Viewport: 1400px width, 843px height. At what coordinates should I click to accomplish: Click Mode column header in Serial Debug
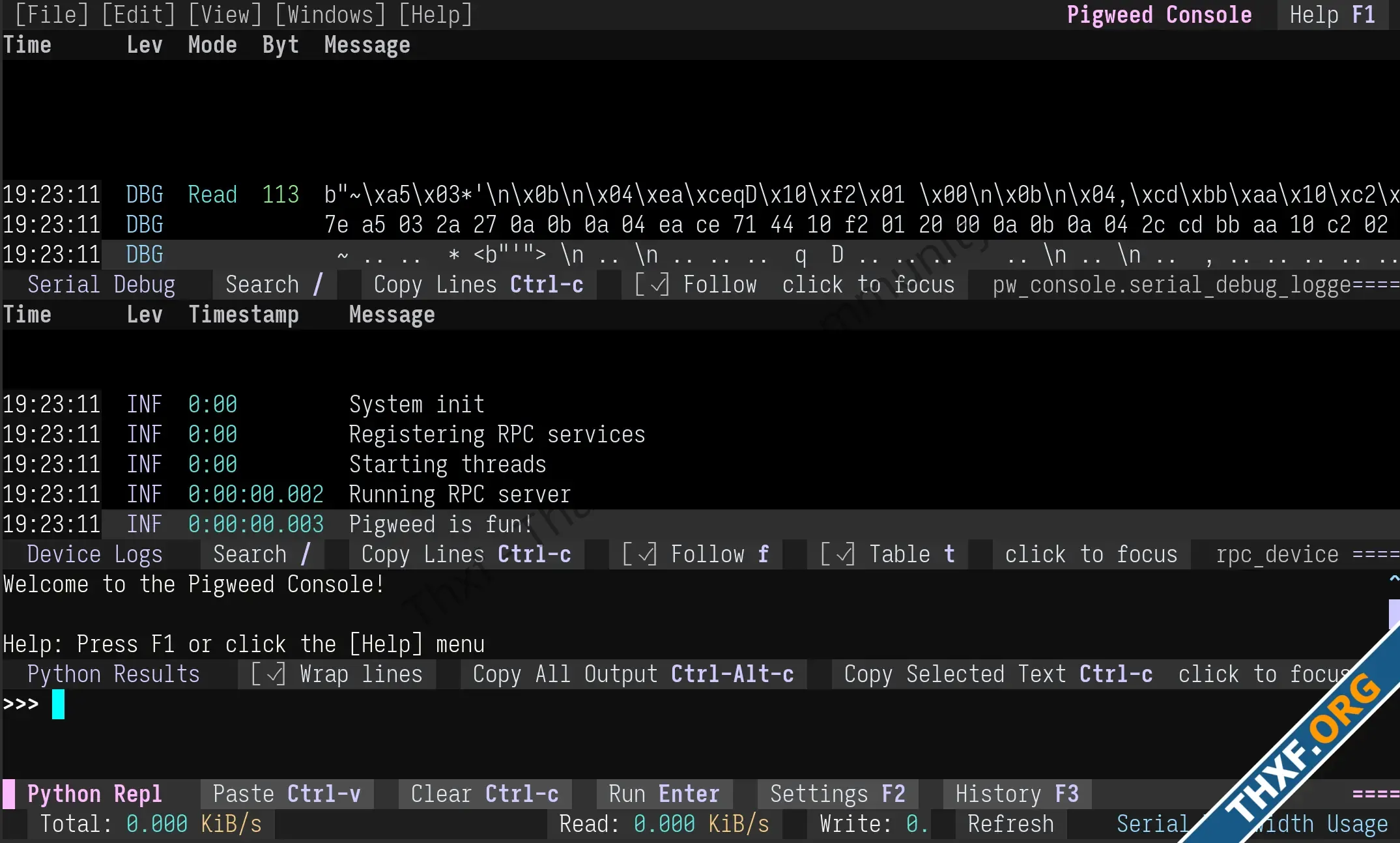pos(212,45)
